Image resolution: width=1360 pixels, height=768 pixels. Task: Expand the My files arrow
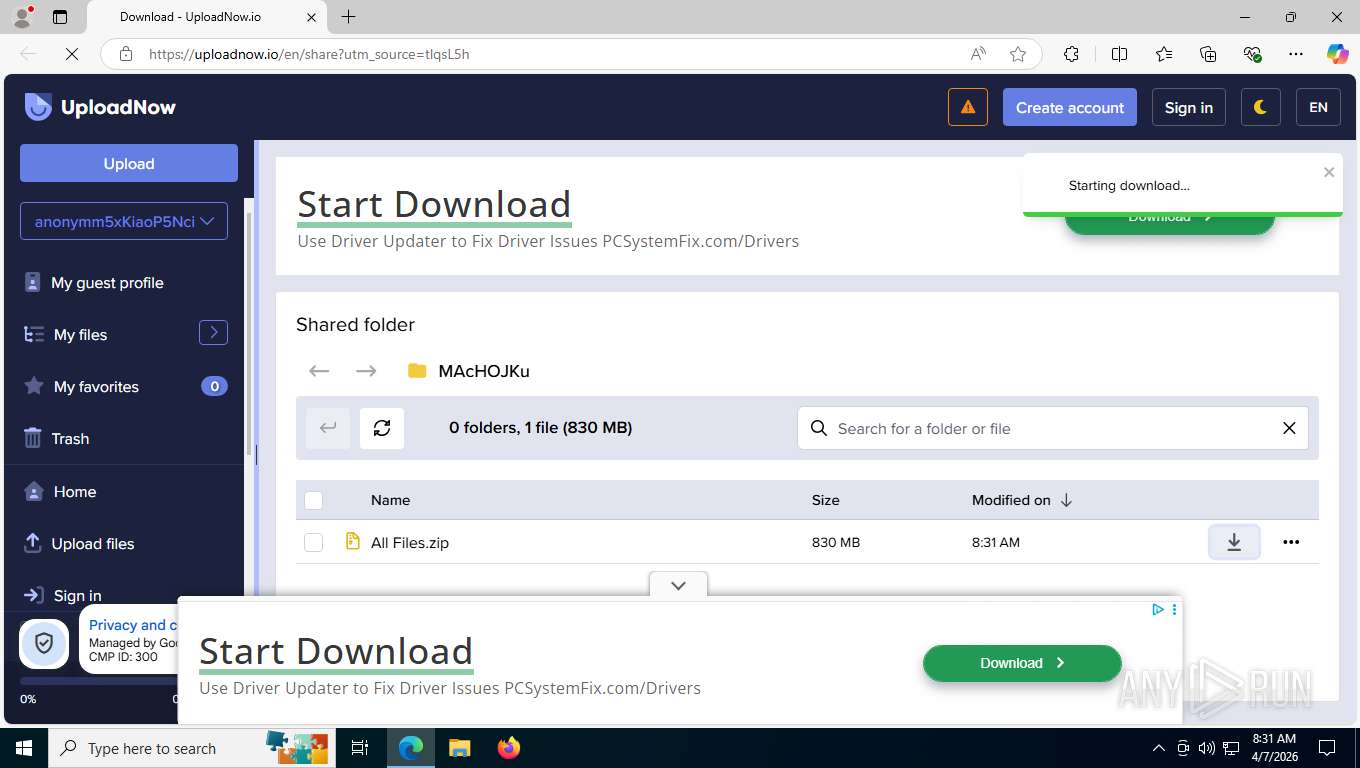point(213,332)
